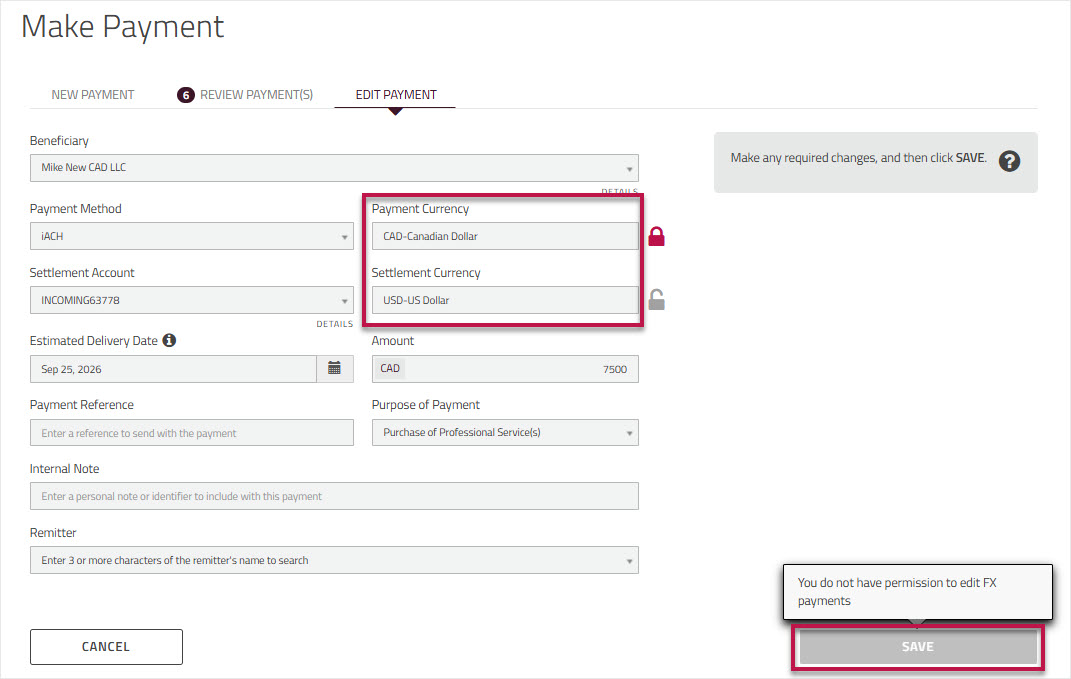Screen dimensions: 1071x679
Task: Toggle the gray unlocked padlock beside Settlement Currency
Action: point(656,299)
